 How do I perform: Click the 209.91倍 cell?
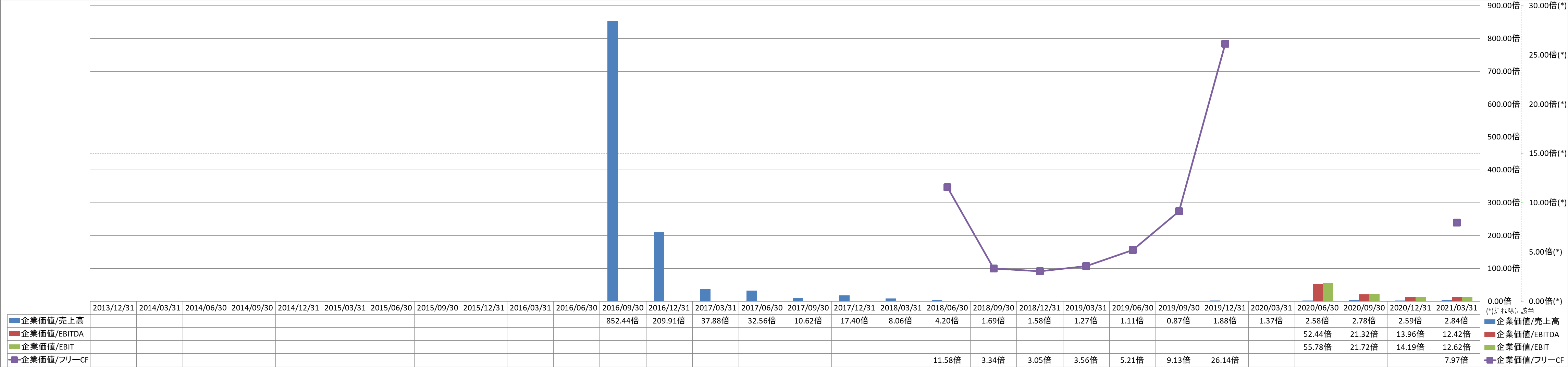669,321
